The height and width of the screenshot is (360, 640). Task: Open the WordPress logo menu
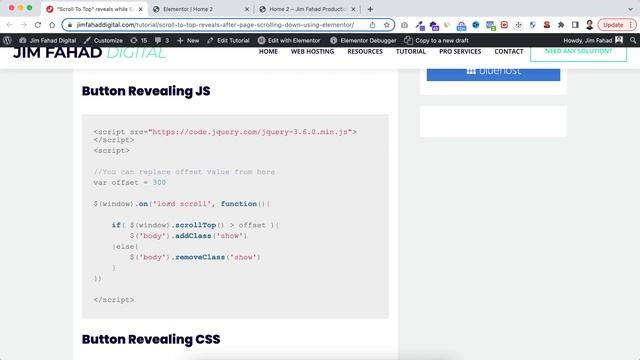pyautogui.click(x=7, y=40)
